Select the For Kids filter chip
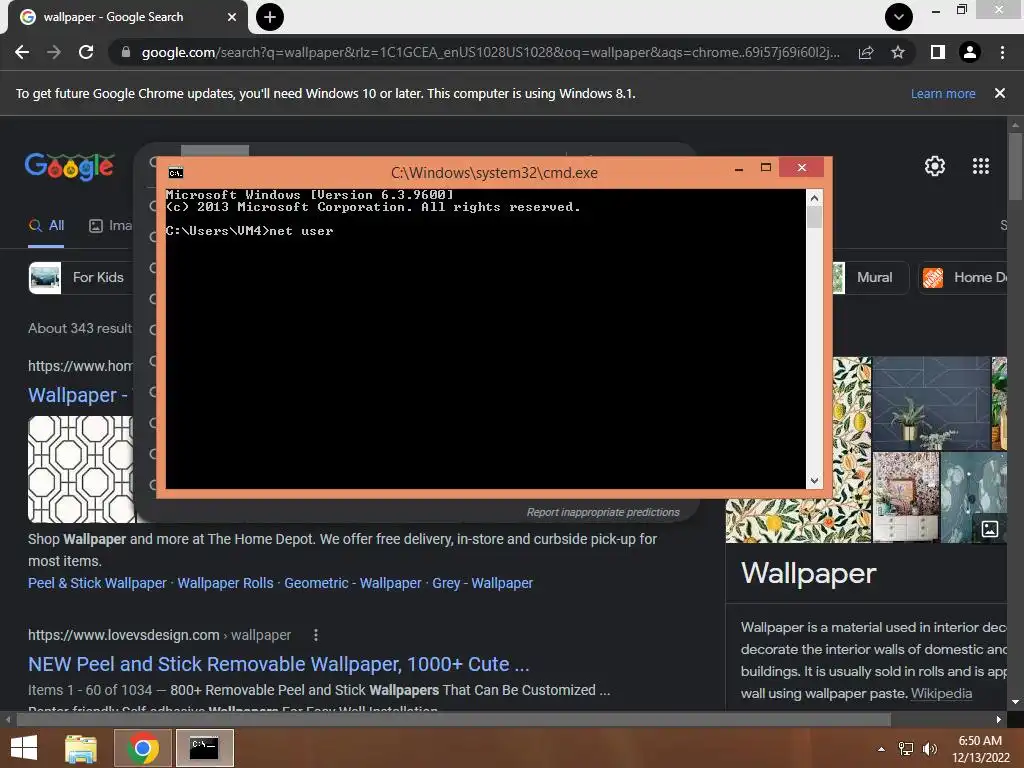Viewport: 1024px width, 768px height. point(80,278)
